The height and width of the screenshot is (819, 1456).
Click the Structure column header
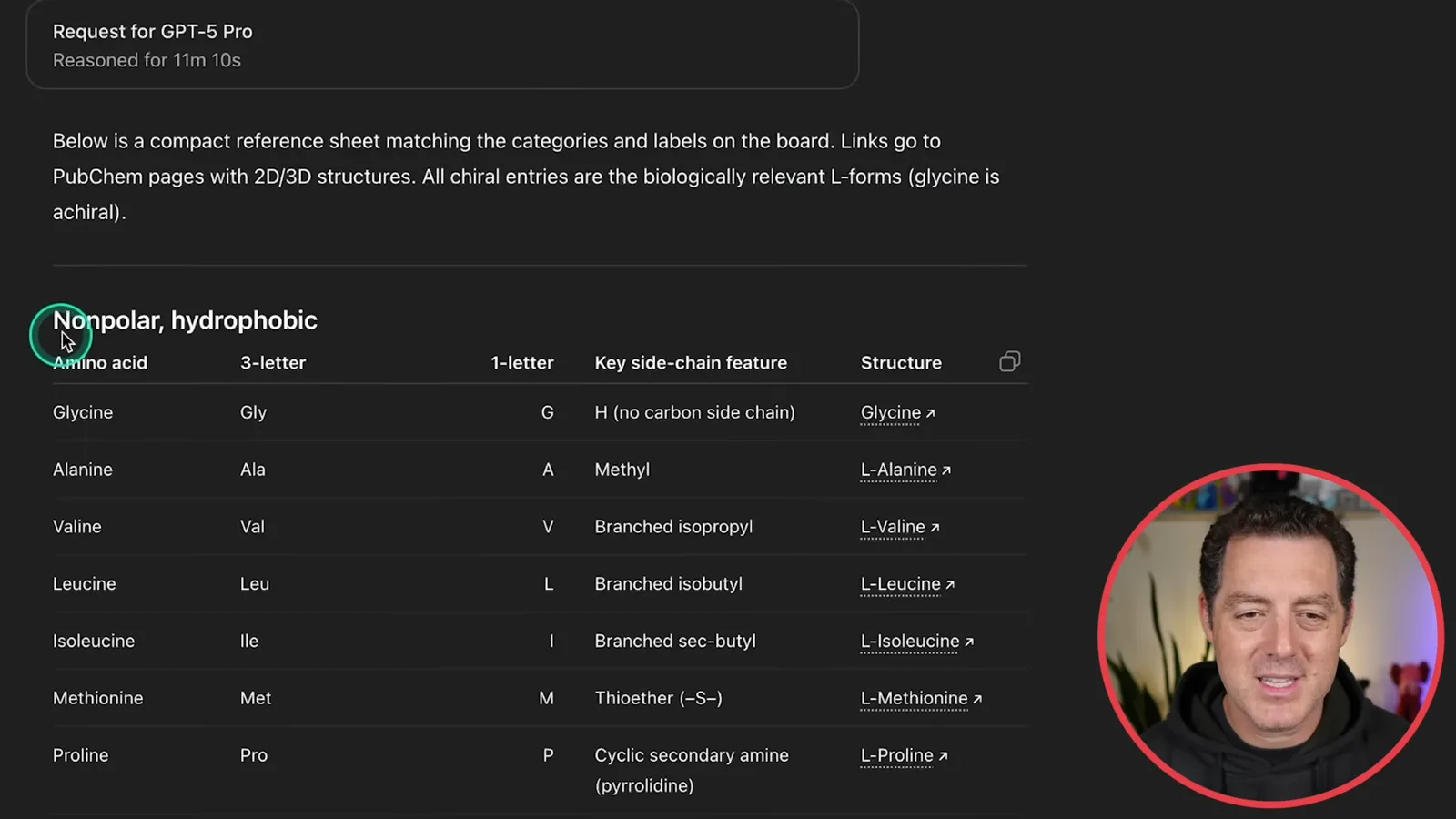click(901, 362)
